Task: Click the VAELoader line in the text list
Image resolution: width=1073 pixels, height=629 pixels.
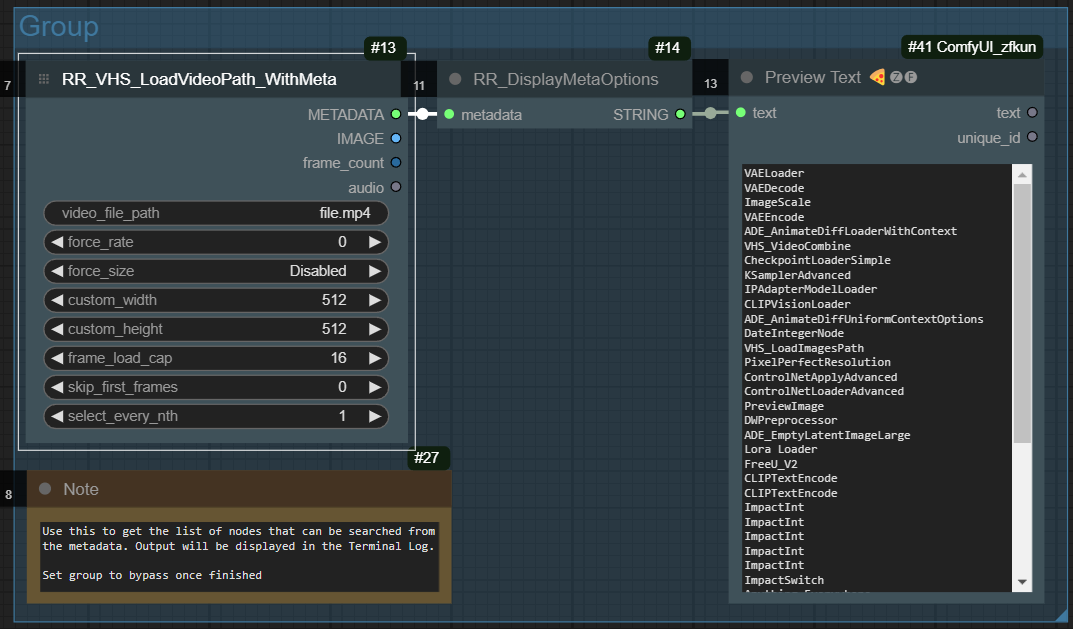Action: click(774, 173)
